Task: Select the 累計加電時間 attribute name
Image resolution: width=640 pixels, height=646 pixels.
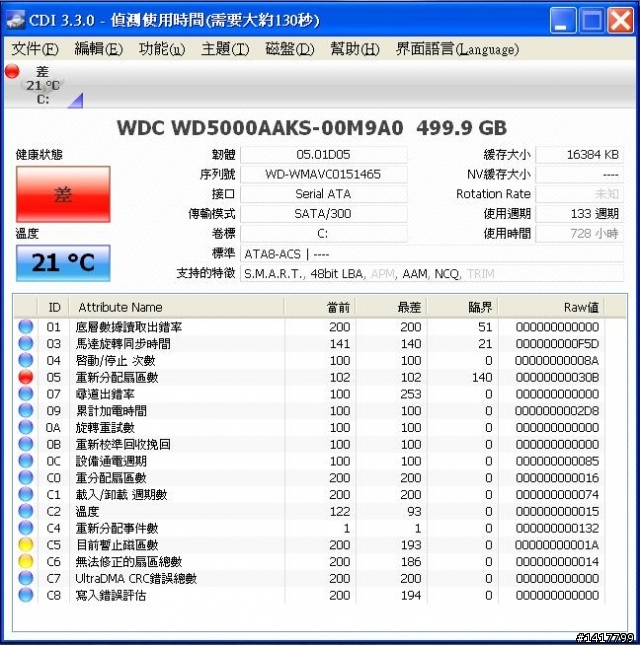Action: point(111,411)
